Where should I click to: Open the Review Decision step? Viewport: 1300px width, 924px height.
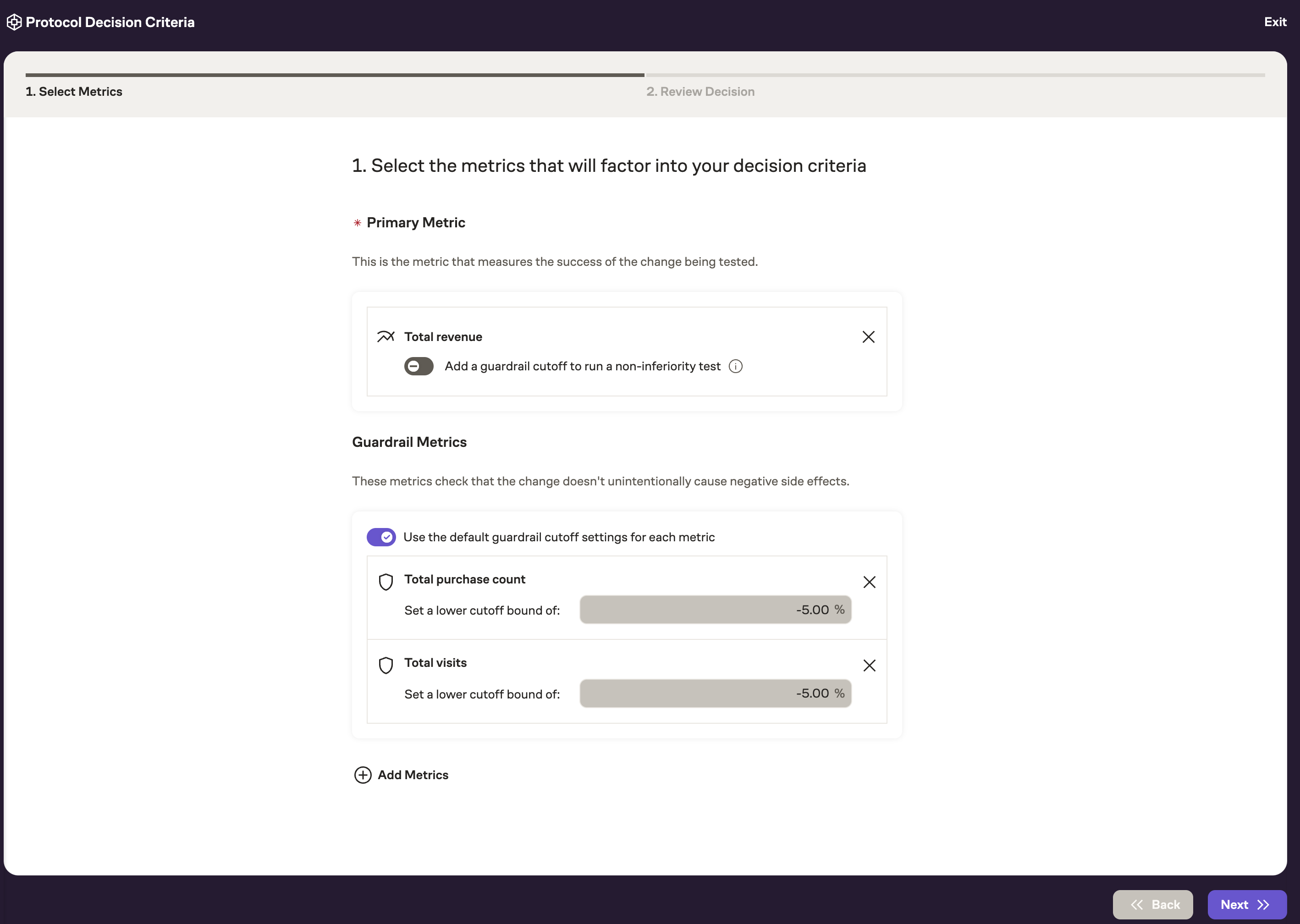[x=700, y=91]
